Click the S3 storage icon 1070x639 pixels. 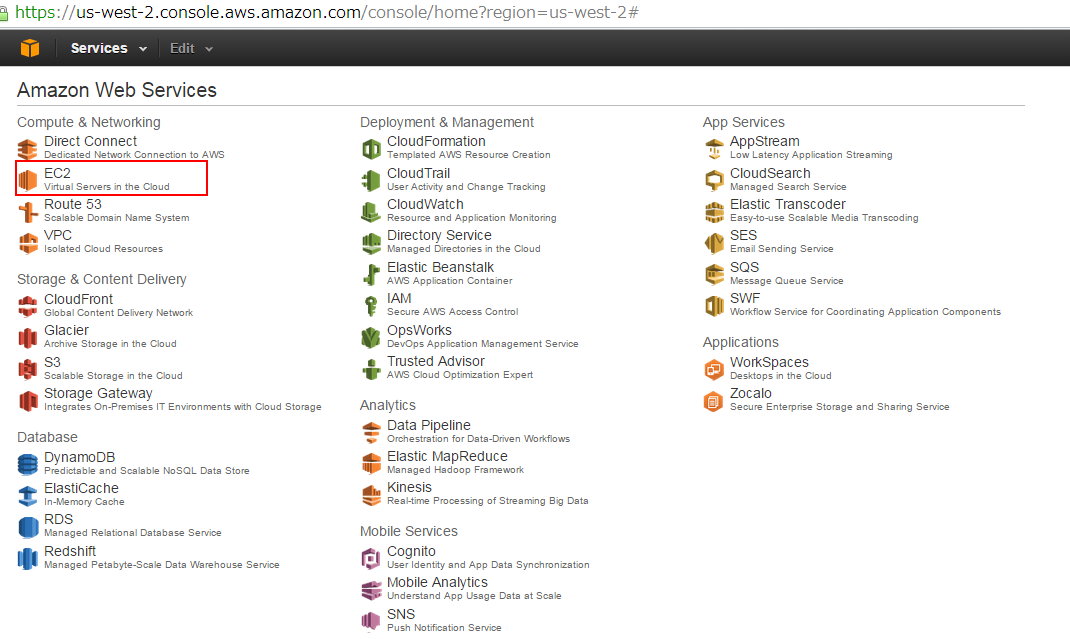tap(28, 369)
